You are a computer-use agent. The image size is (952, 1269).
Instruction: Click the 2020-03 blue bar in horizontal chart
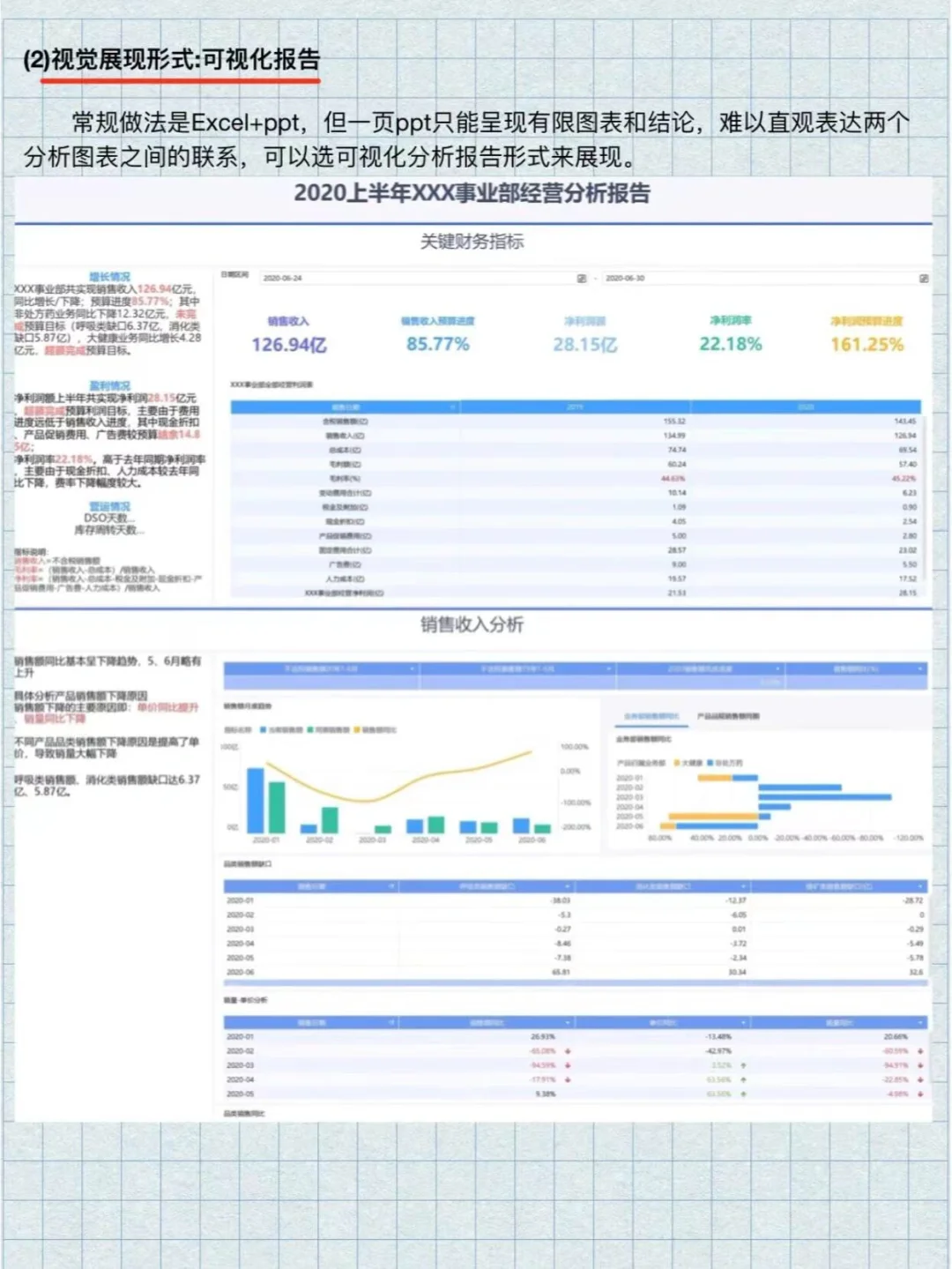pyautogui.click(x=825, y=797)
